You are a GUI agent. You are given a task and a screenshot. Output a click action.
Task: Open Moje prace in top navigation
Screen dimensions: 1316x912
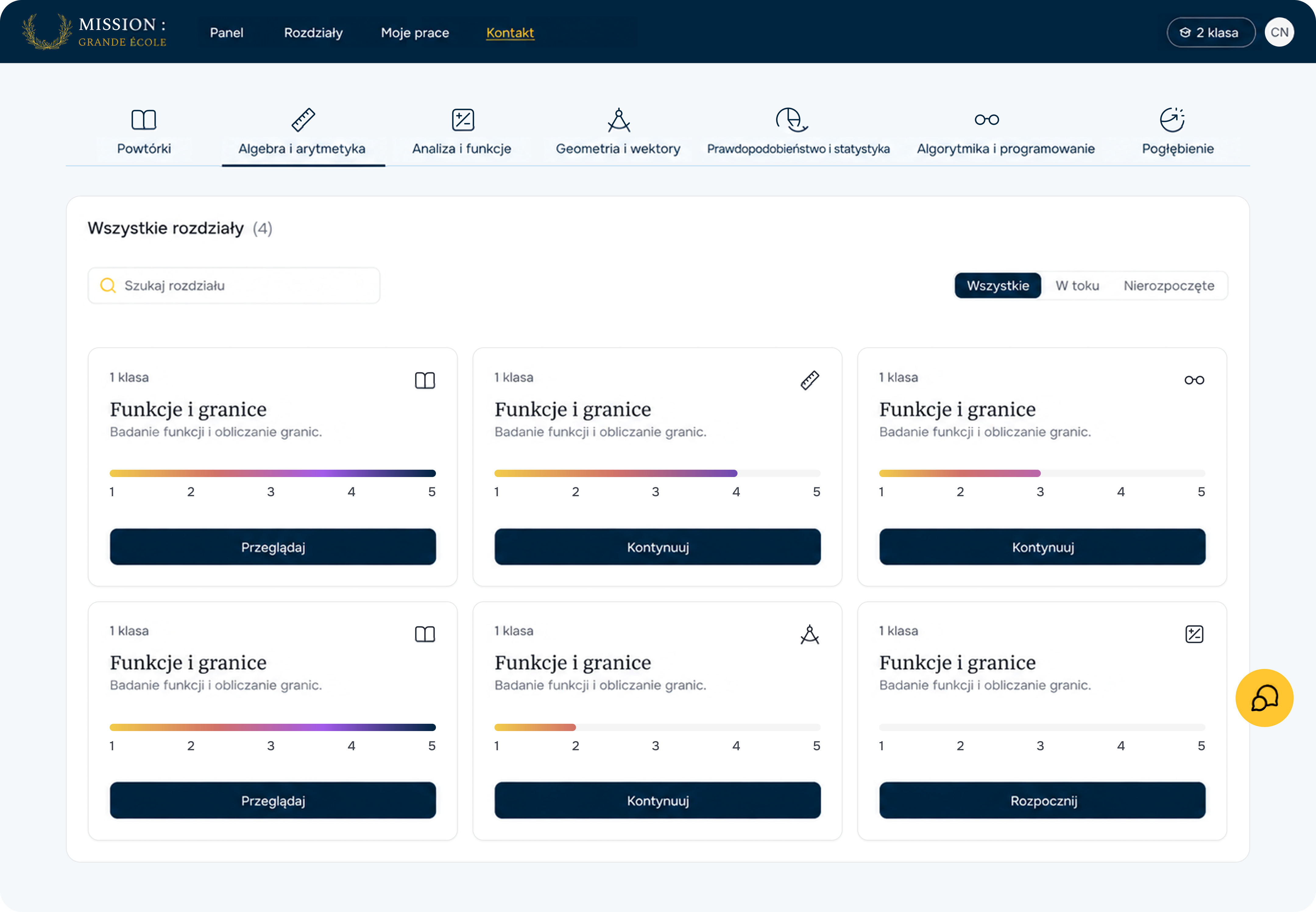coord(415,33)
